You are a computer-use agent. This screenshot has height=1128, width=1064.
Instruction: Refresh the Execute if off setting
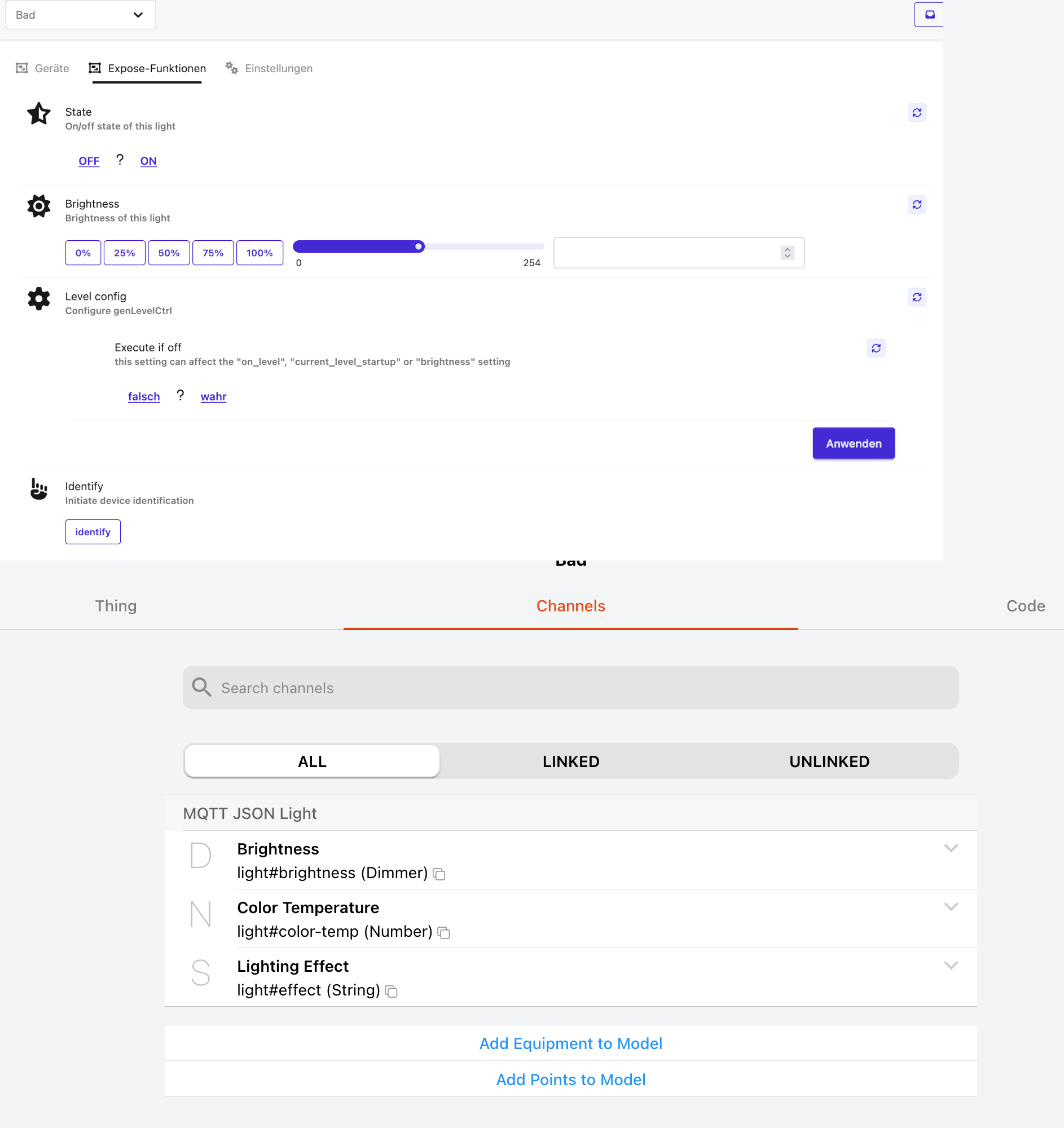[x=876, y=349]
